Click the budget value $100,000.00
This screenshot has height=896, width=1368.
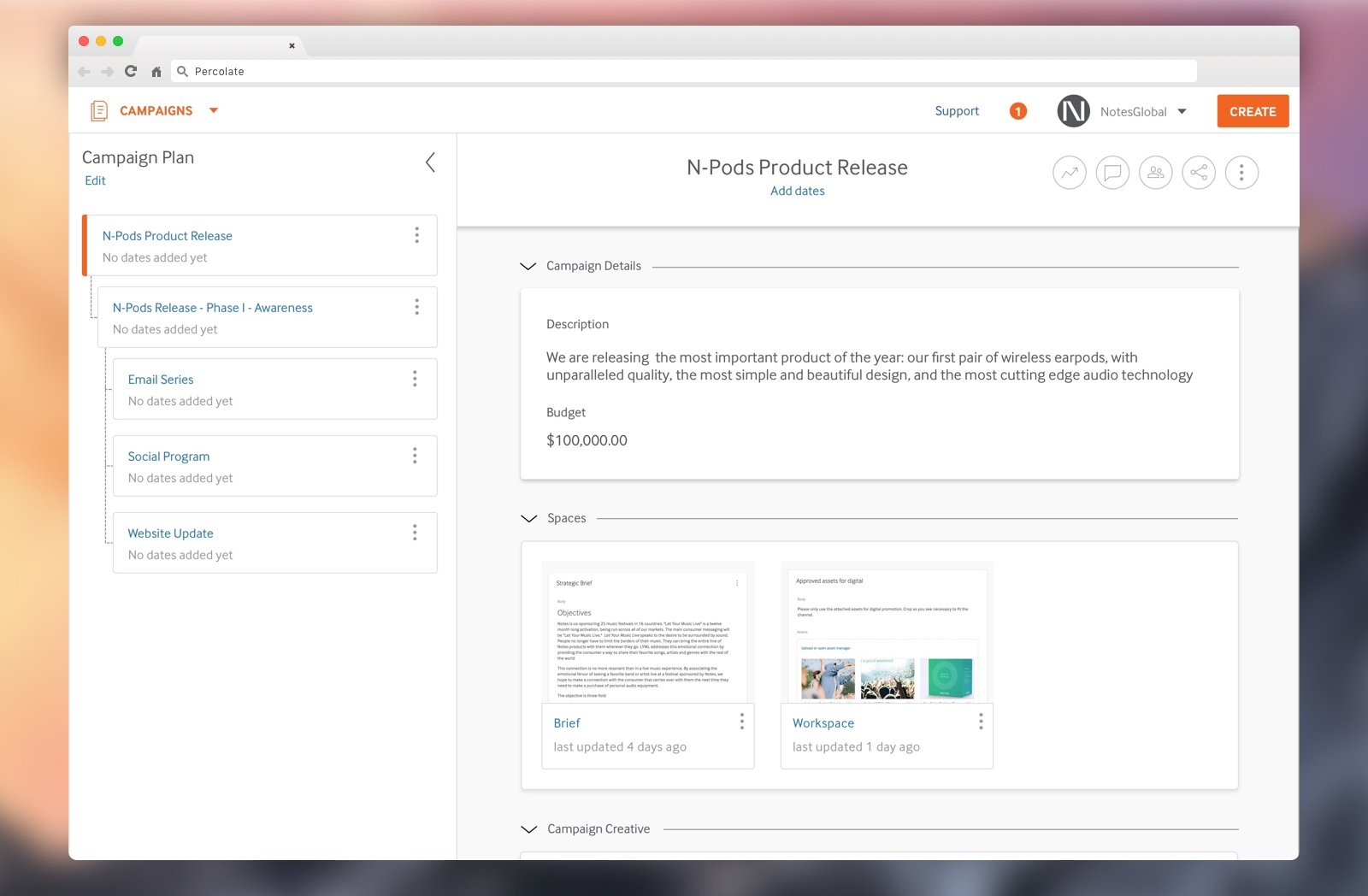click(x=587, y=440)
